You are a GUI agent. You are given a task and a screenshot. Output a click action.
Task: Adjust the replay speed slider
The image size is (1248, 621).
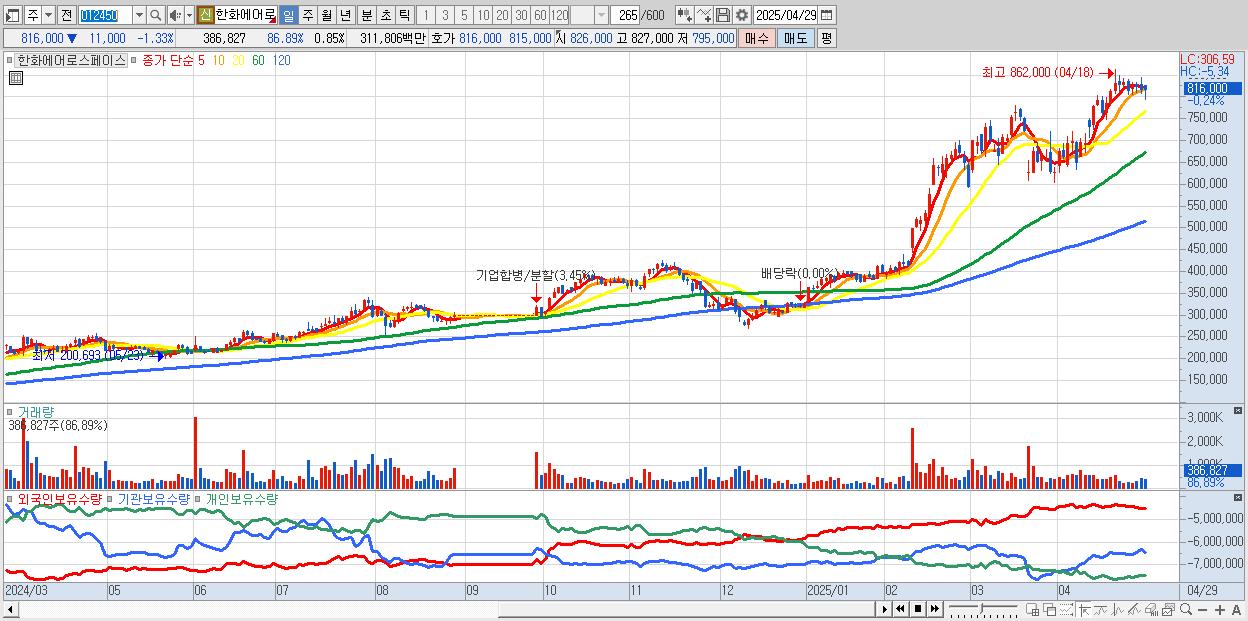click(x=984, y=609)
